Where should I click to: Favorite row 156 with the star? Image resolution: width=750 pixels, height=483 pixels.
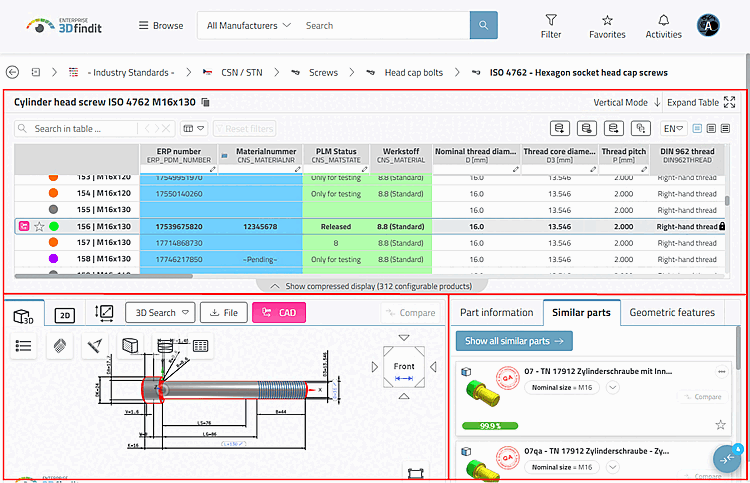click(39, 226)
